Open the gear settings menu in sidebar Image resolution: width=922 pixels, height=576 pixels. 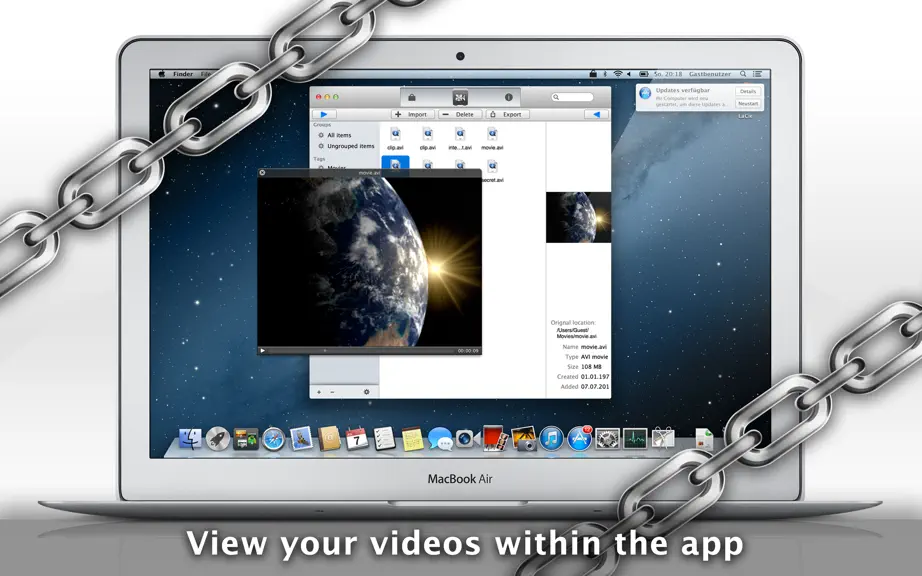[x=366, y=392]
